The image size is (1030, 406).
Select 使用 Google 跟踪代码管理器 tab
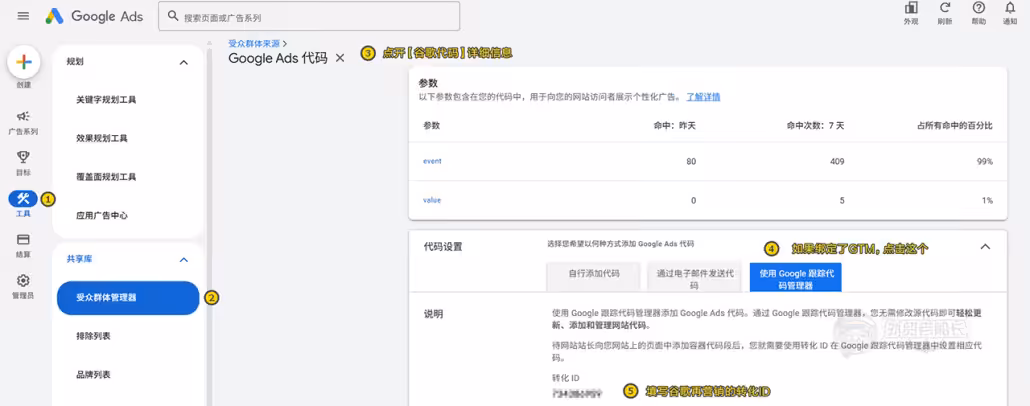click(795, 278)
